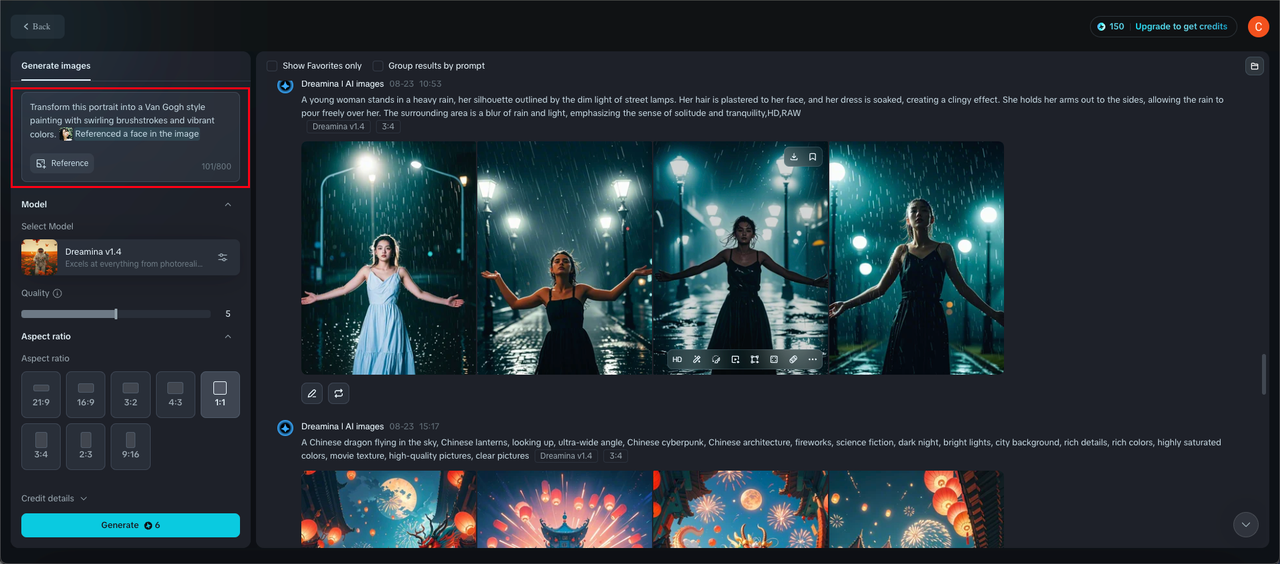Click the 3:4 tag after dragon prompt

click(615, 456)
